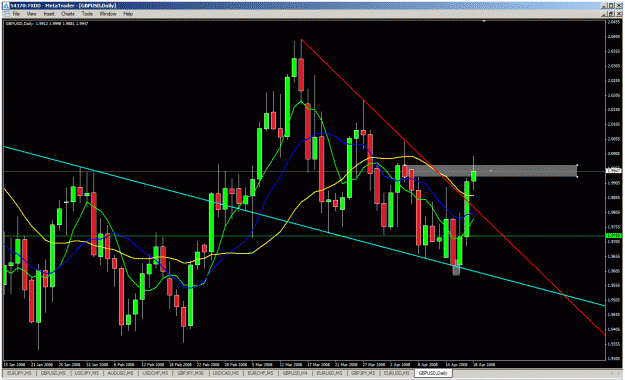Switch to the GBPJPY,M5 chart tab
625x380 pixels.
pos(363,373)
